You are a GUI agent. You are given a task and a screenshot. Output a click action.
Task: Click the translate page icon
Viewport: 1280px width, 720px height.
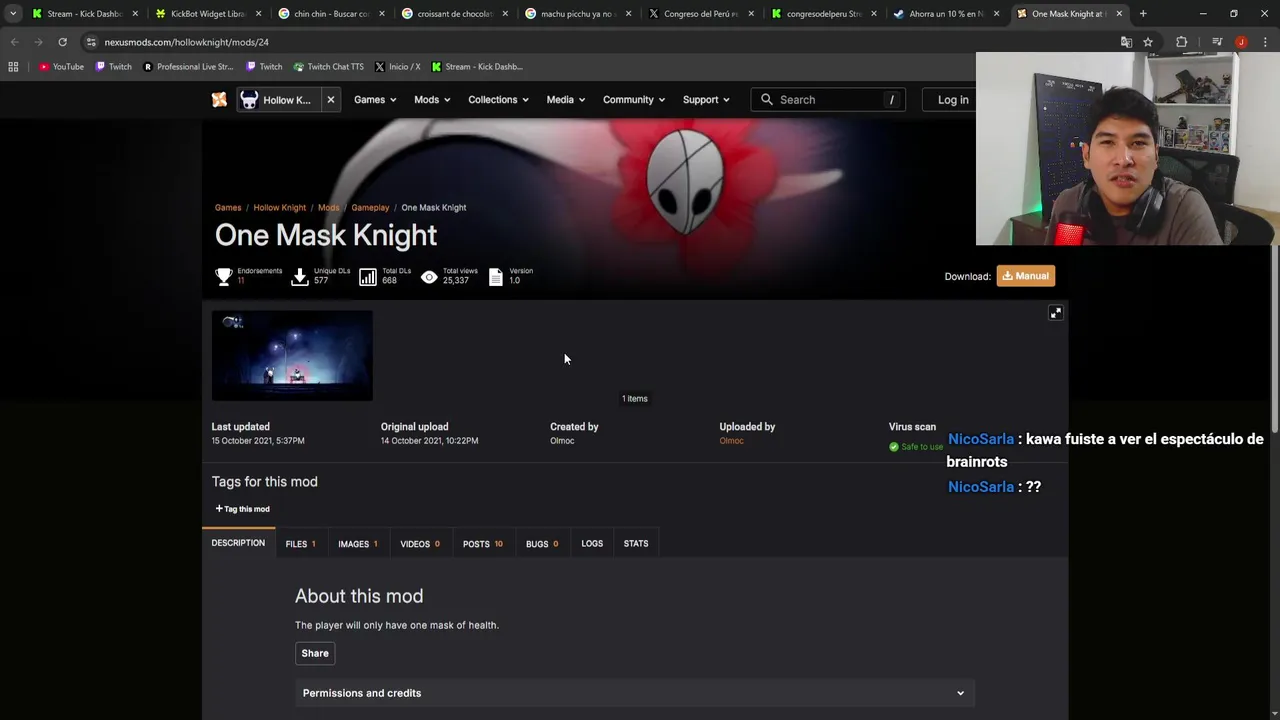click(1126, 42)
